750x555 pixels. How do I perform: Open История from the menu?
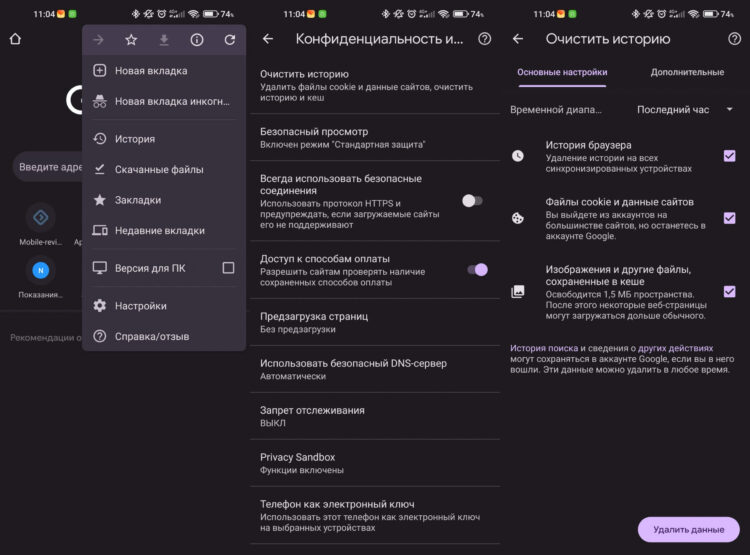[164, 139]
